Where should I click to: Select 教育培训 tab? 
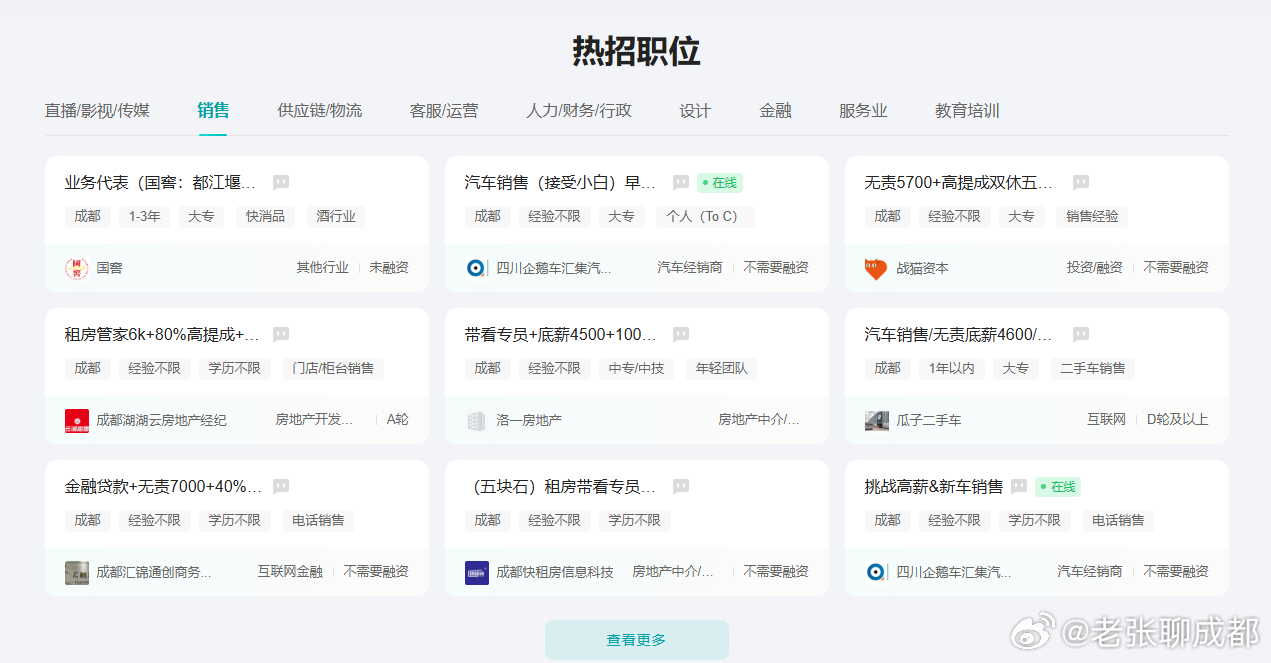(x=967, y=110)
